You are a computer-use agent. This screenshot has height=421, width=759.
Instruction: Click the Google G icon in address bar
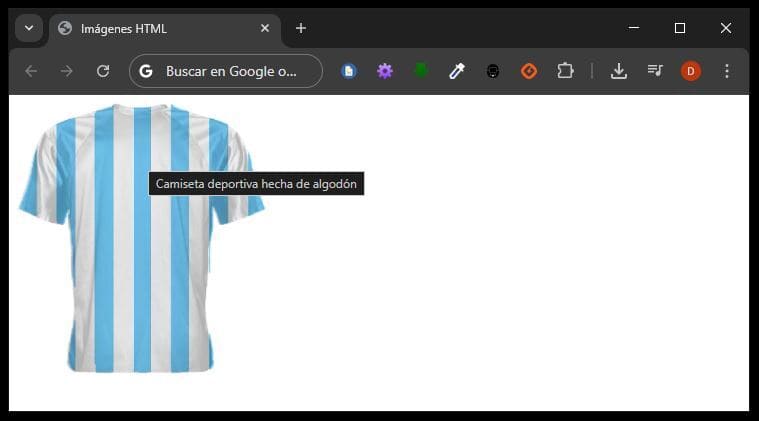(146, 72)
